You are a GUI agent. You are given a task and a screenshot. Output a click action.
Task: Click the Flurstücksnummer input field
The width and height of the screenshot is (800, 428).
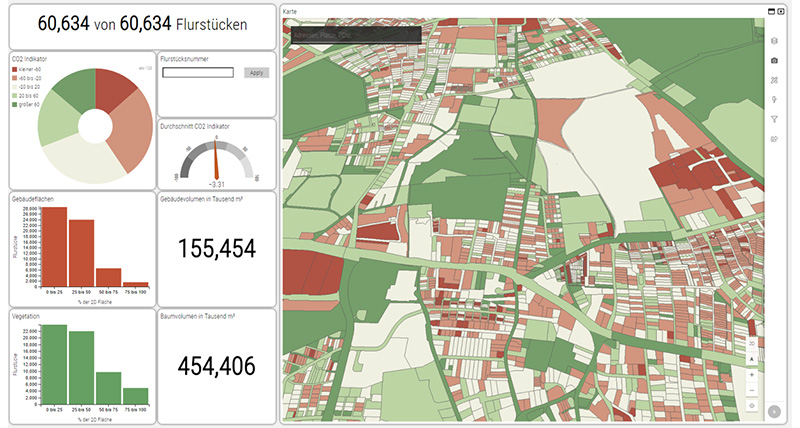(x=197, y=73)
